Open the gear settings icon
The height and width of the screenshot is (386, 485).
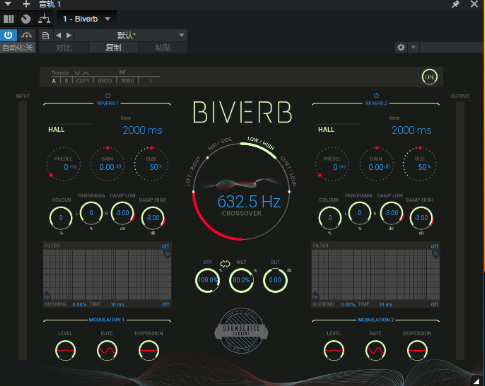pyautogui.click(x=401, y=47)
